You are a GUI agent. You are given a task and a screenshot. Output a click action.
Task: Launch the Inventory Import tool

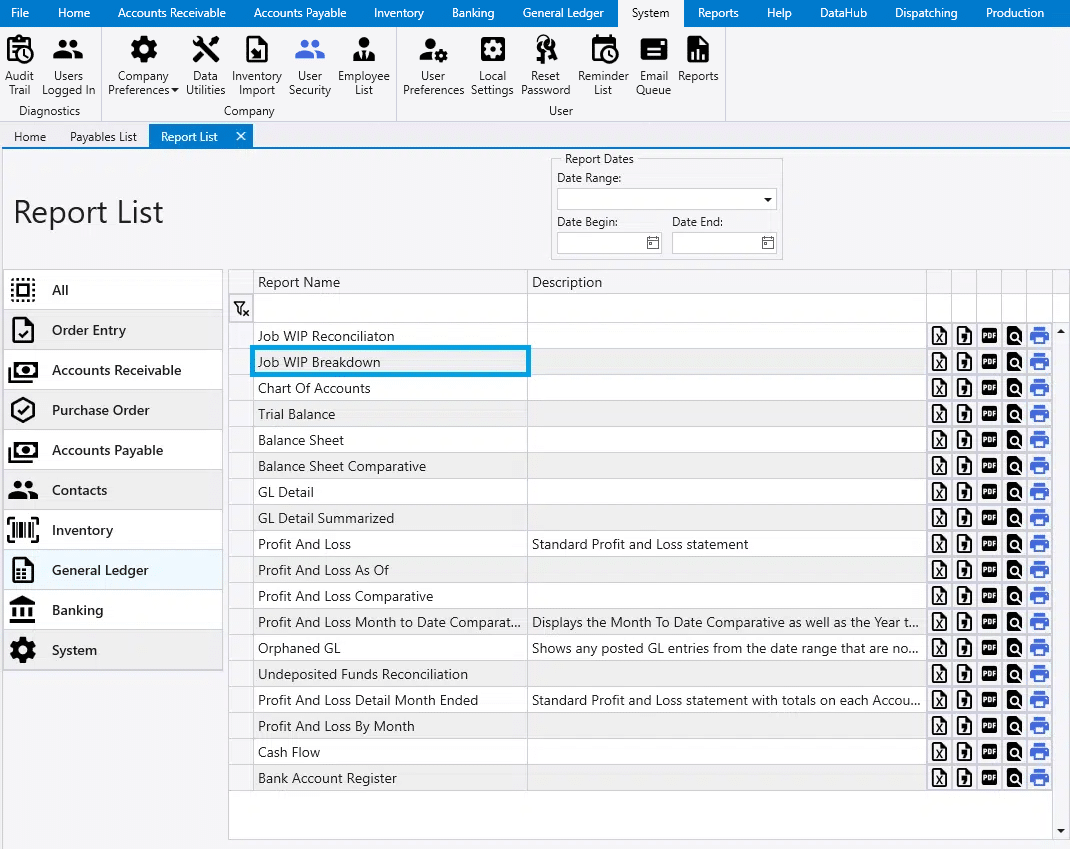tap(257, 66)
